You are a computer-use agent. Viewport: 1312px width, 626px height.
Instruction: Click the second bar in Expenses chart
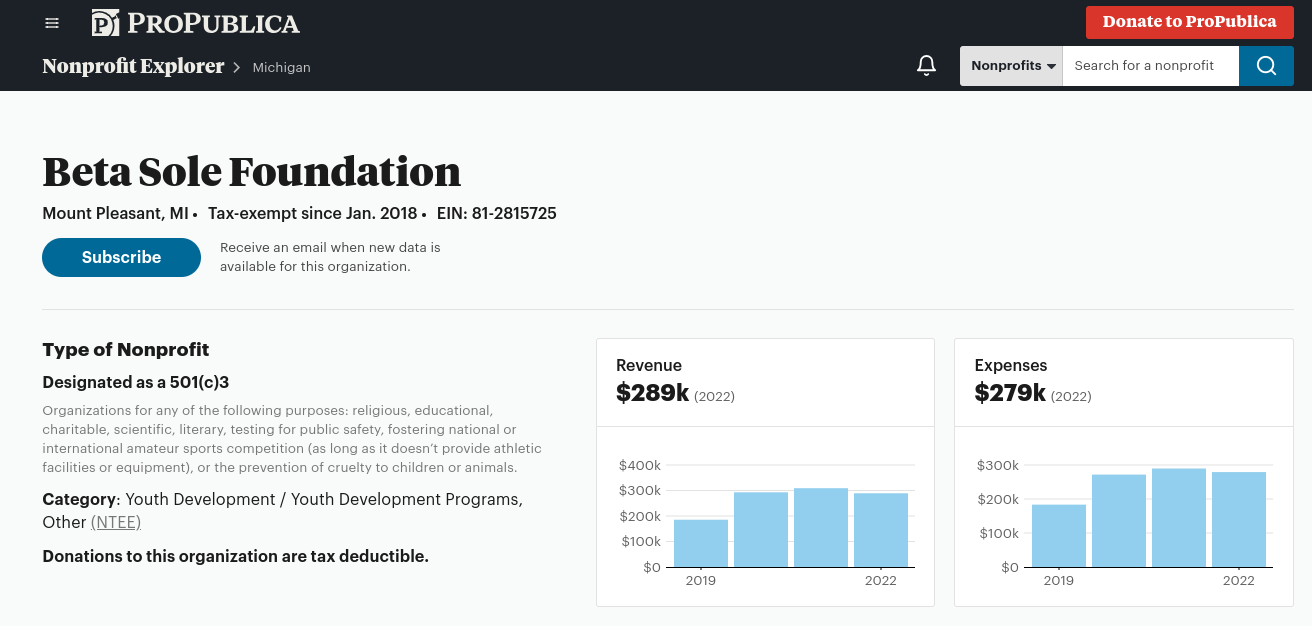[1119, 521]
